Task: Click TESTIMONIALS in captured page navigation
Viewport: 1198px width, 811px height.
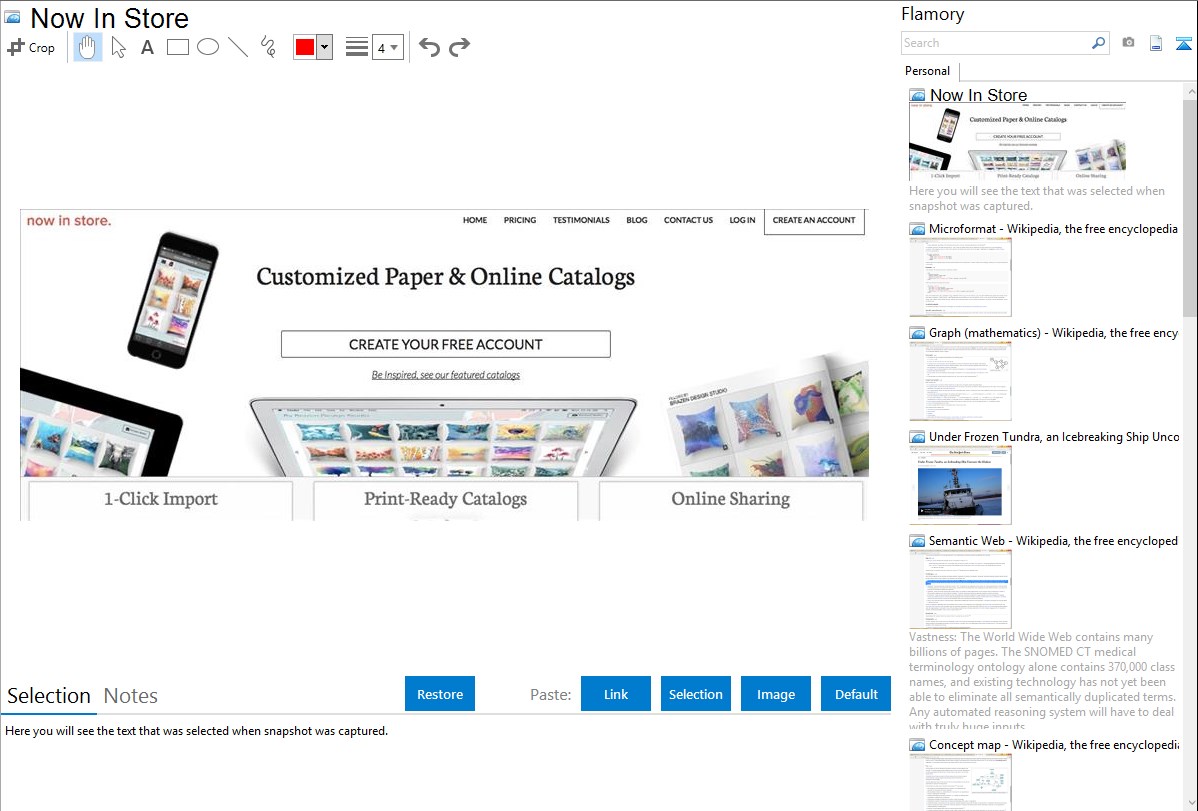Action: [x=581, y=220]
